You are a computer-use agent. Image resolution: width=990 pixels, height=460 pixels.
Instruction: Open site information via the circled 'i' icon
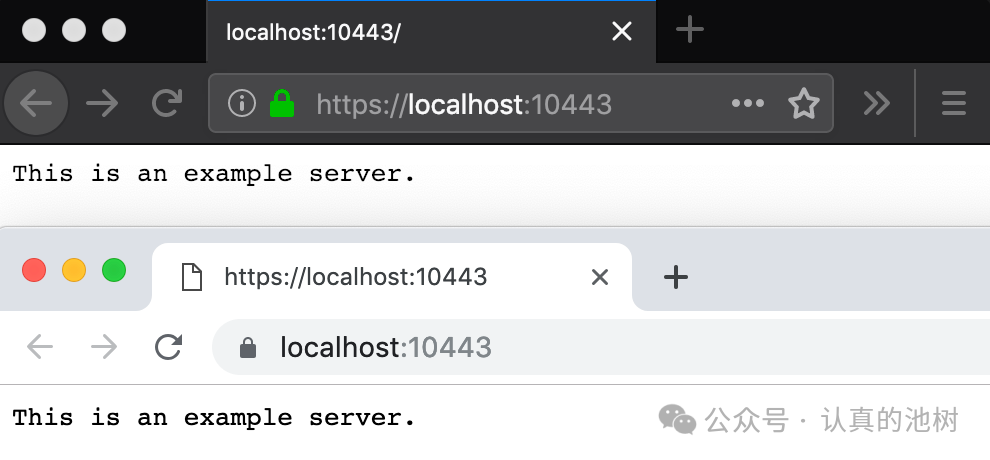coord(241,103)
